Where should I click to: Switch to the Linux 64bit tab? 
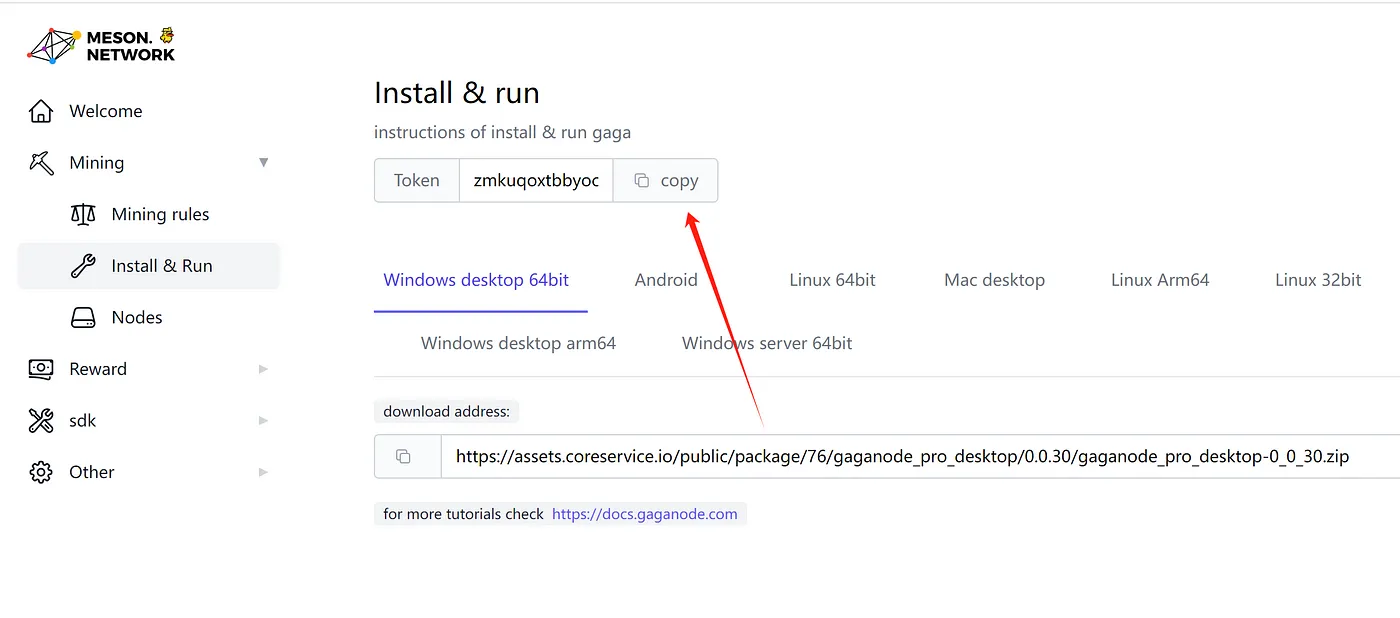832,280
